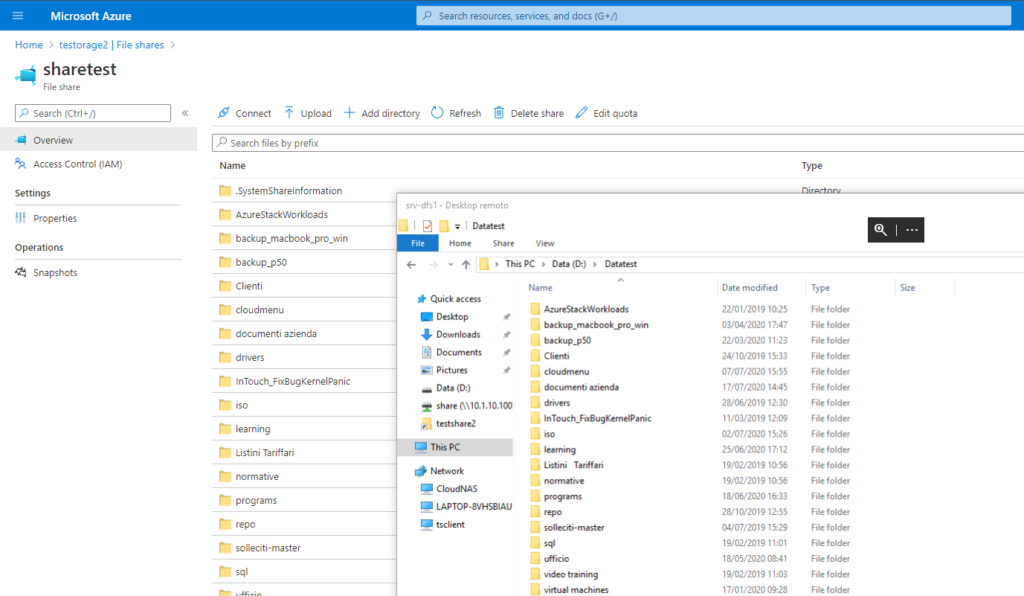Click the Connect icon in the toolbar
This screenshot has width=1024, height=596.
point(224,113)
